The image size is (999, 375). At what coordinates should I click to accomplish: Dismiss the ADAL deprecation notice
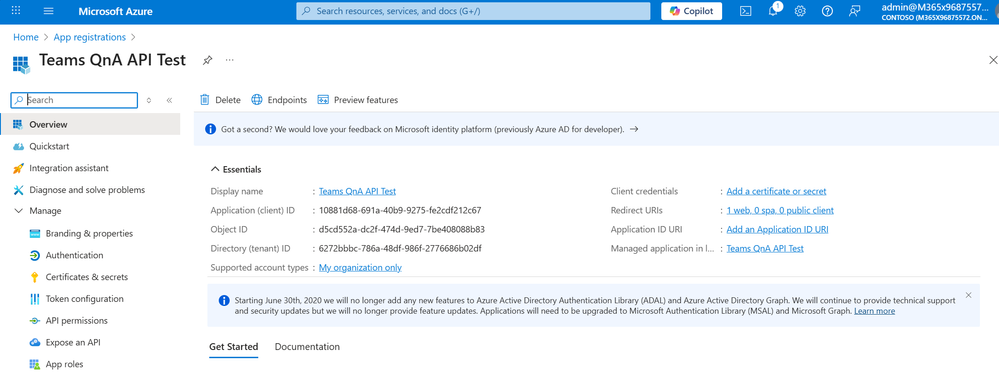pos(968,295)
